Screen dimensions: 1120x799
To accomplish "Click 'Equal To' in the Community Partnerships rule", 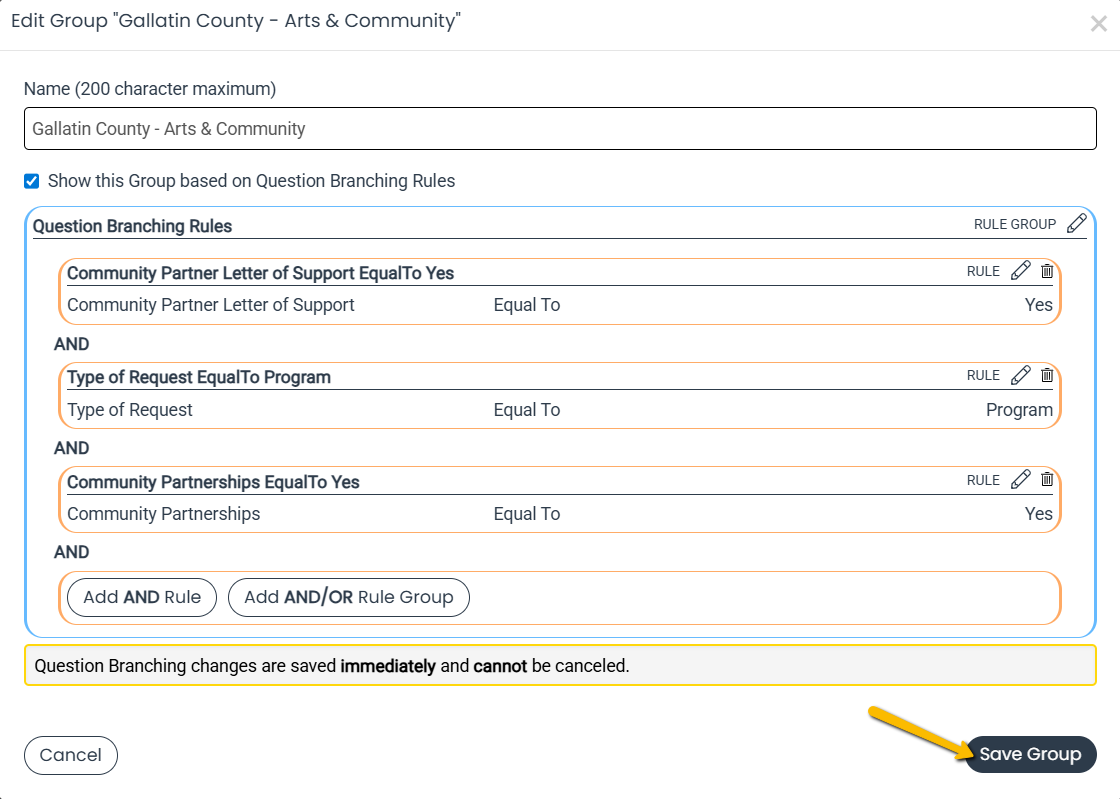I will pyautogui.click(x=527, y=514).
